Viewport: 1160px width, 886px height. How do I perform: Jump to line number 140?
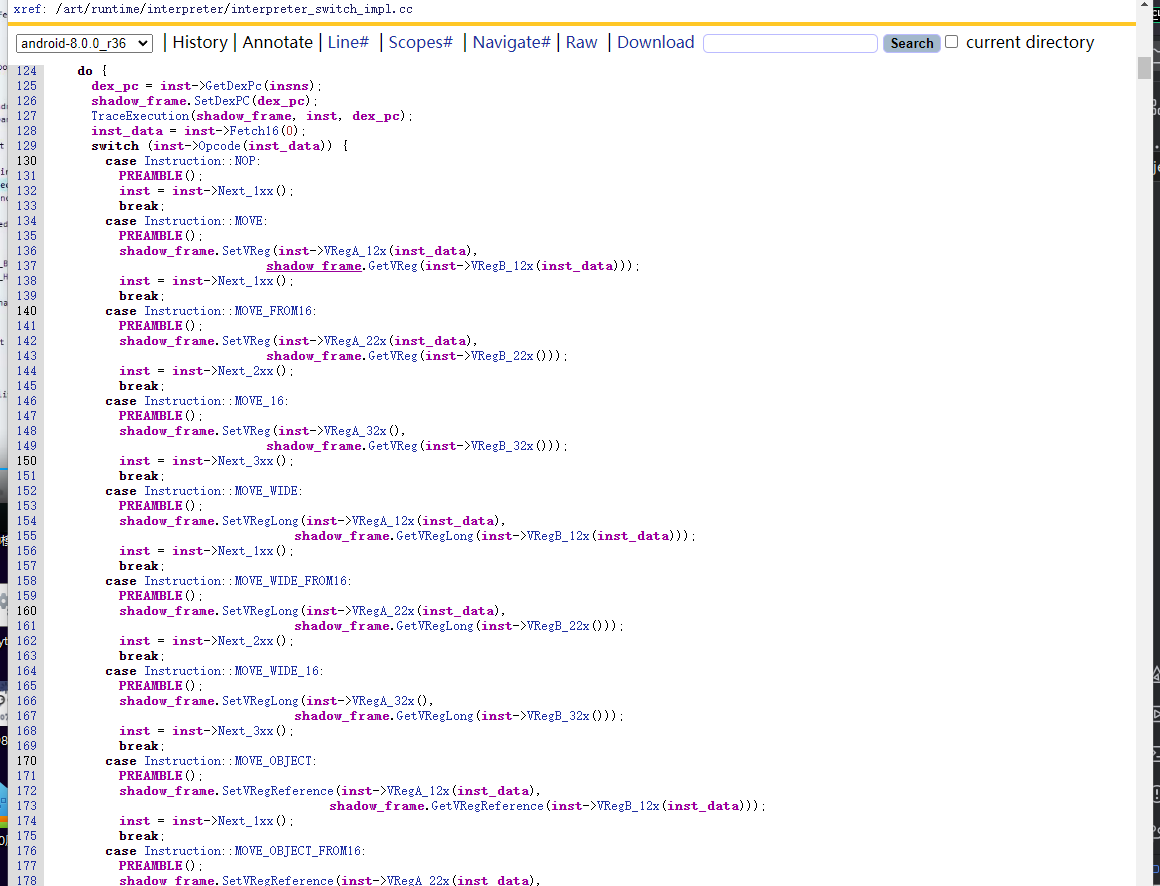tap(26, 311)
